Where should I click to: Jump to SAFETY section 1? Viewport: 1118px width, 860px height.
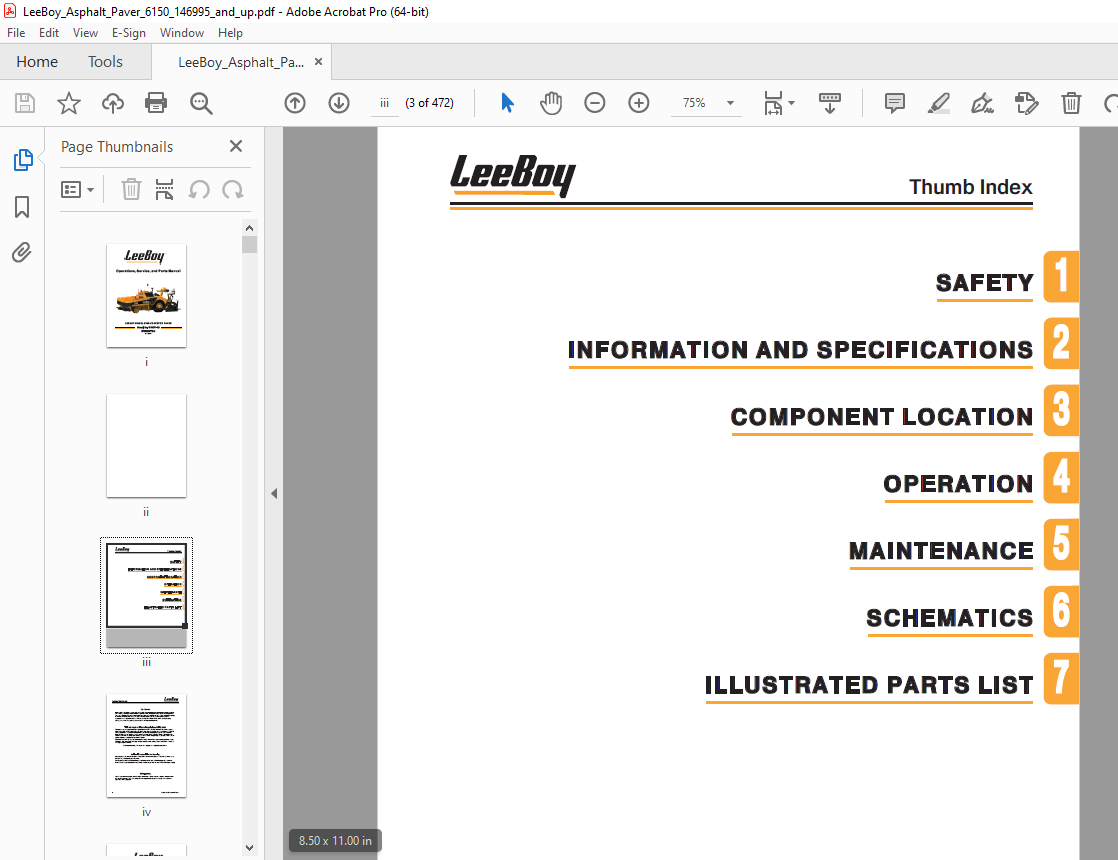click(985, 283)
